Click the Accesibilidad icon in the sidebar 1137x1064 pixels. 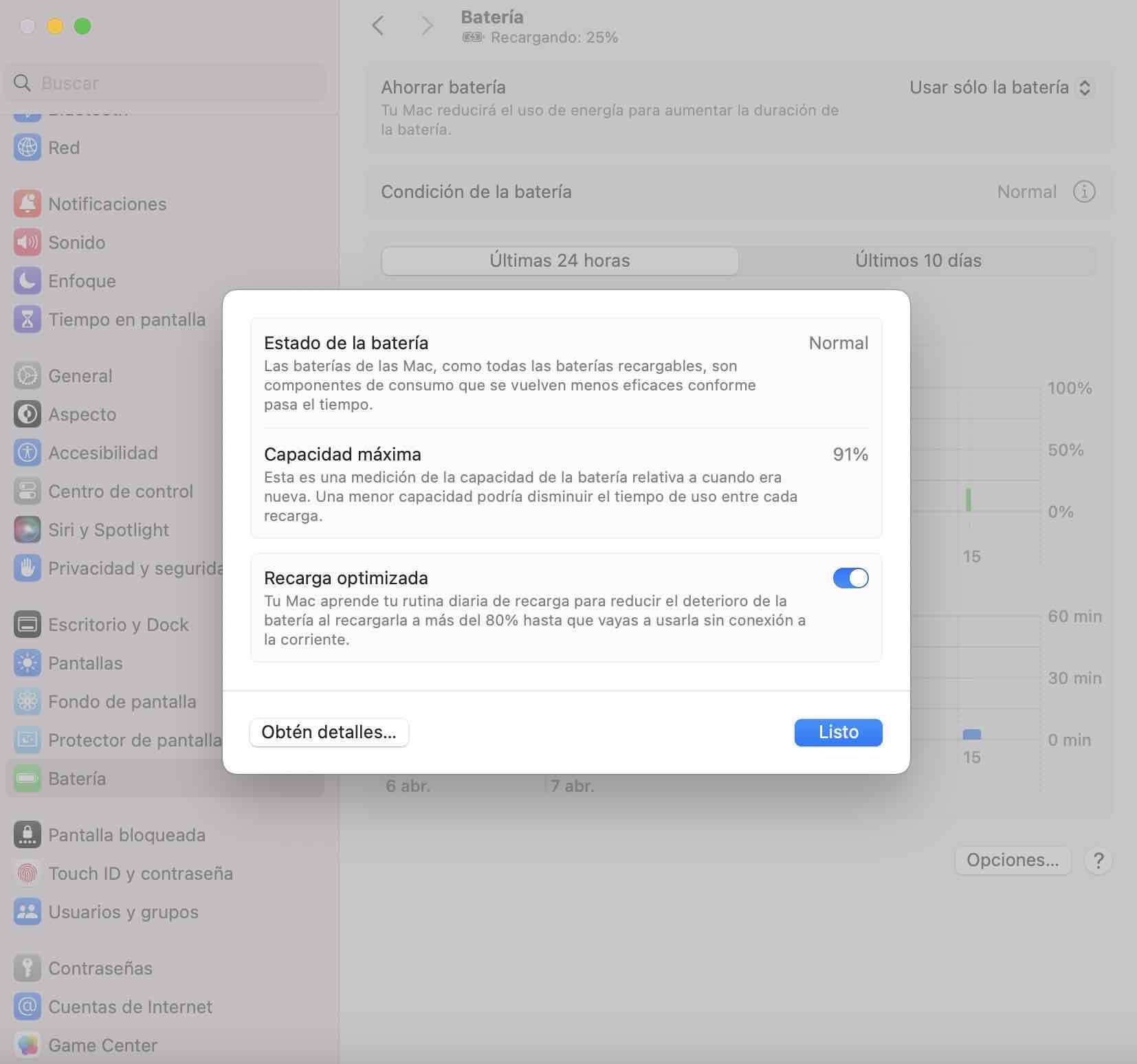[x=27, y=453]
